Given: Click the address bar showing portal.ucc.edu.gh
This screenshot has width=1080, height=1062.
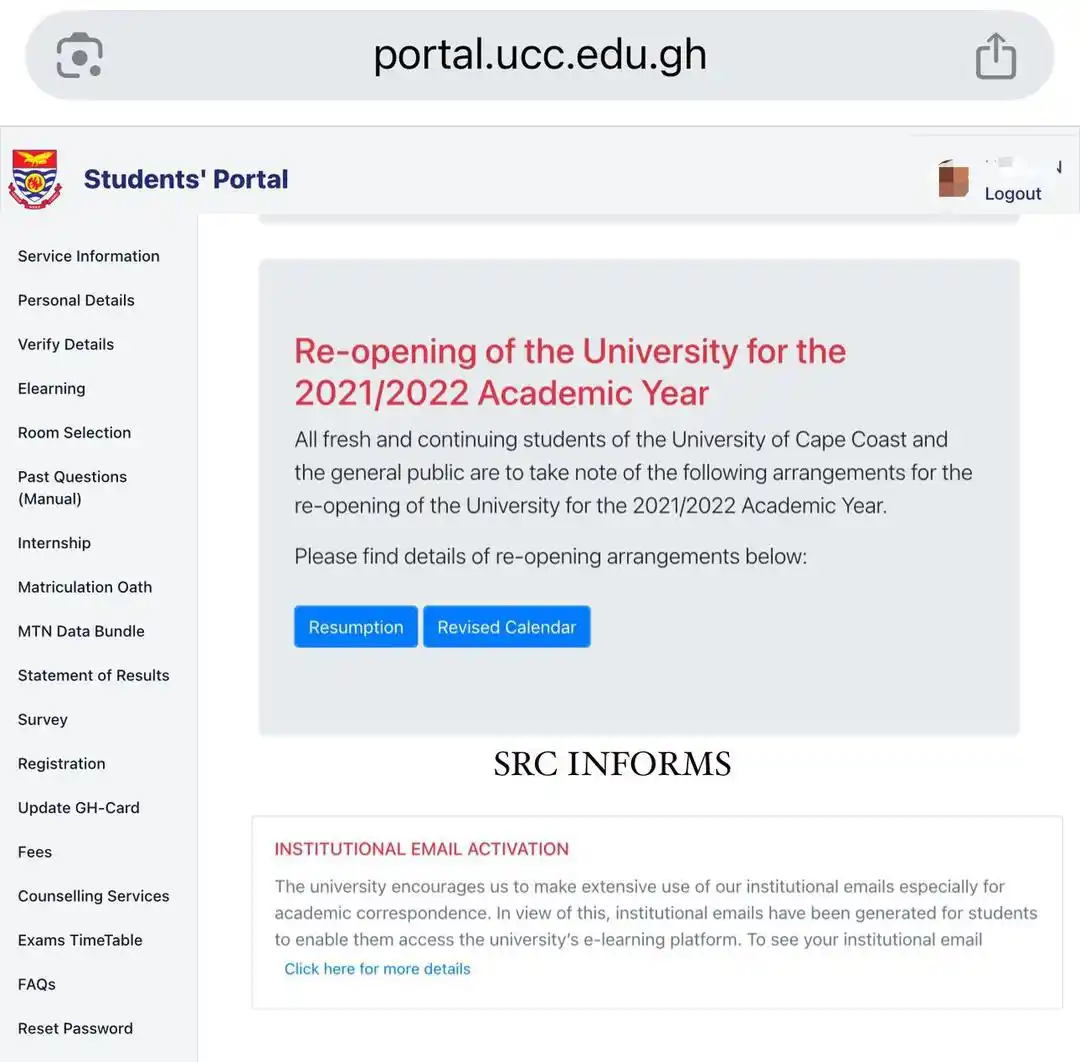Looking at the screenshot, I should click(x=540, y=56).
